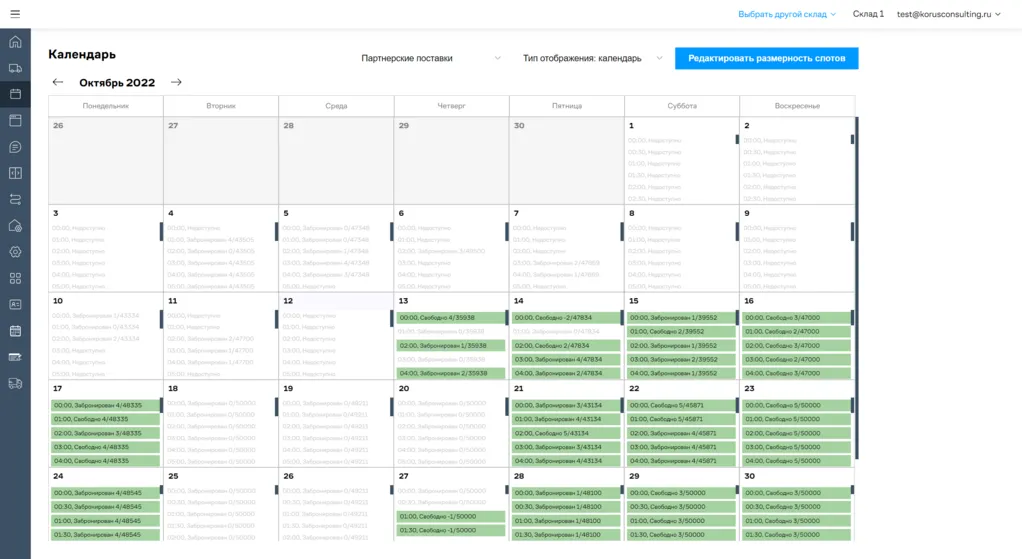This screenshot has height=559, width=1022.
Task: Select the active calendar icon in sidebar
Action: click(x=15, y=94)
